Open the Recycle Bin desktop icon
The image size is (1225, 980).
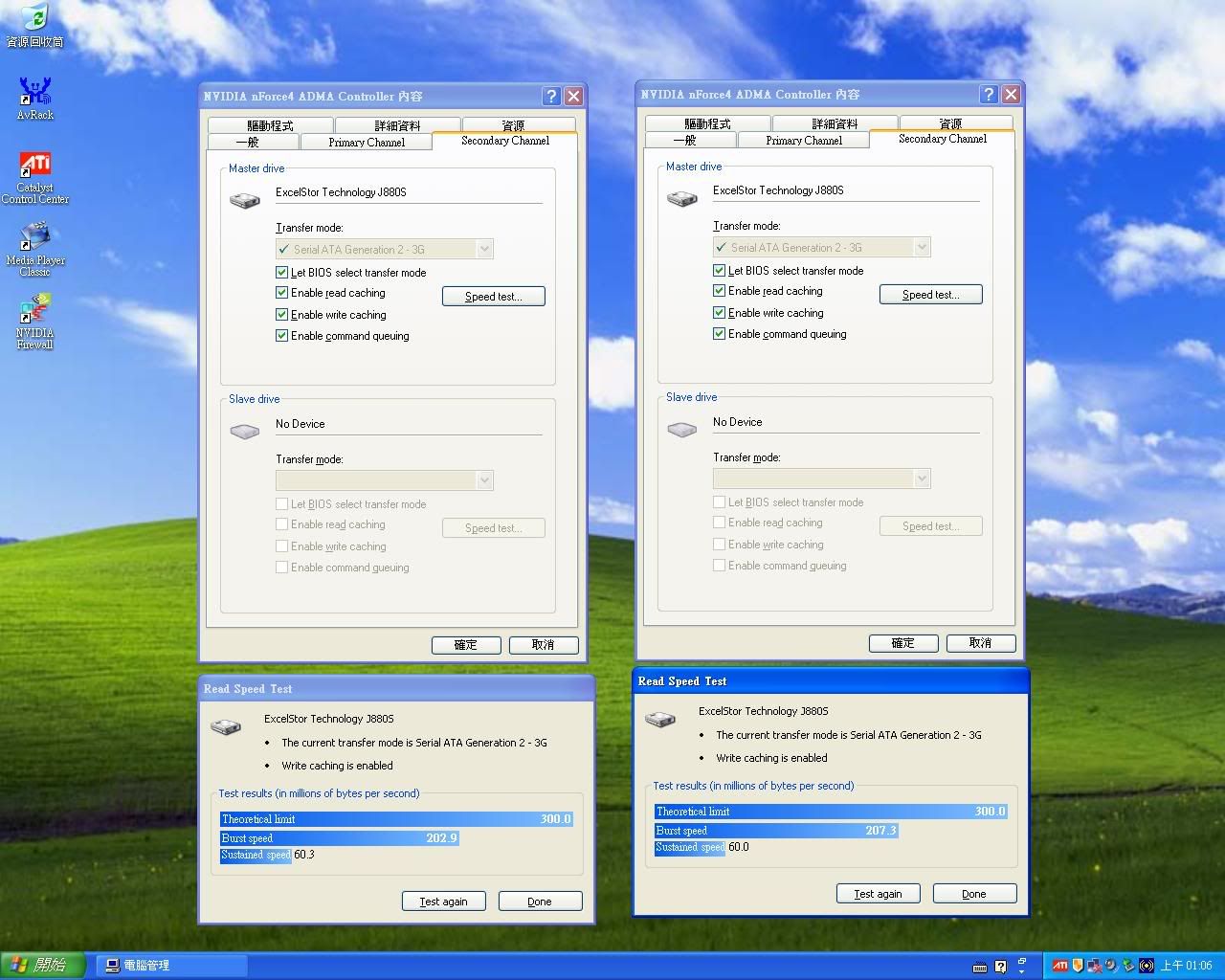click(x=34, y=26)
